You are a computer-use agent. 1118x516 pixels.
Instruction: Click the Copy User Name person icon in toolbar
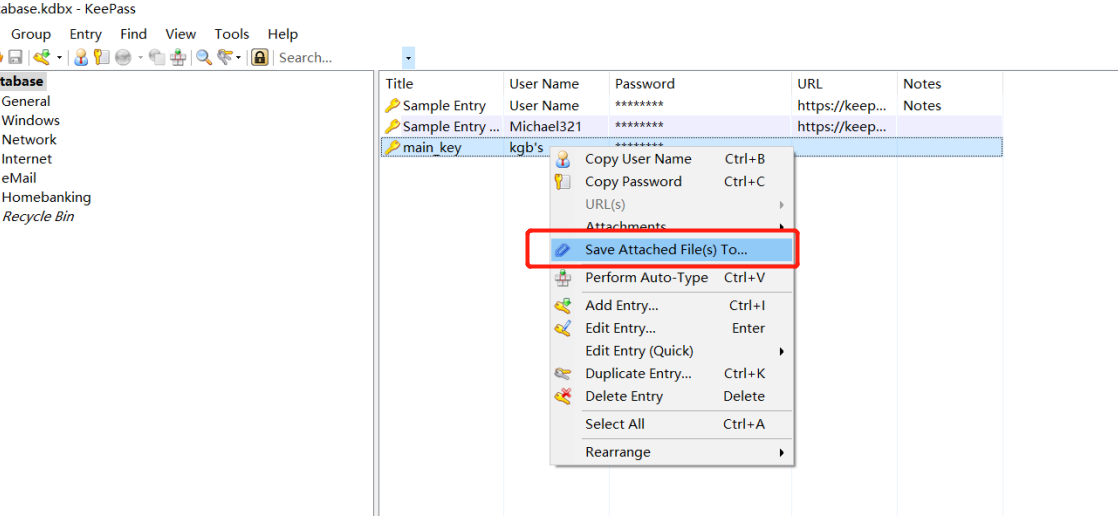tap(81, 57)
